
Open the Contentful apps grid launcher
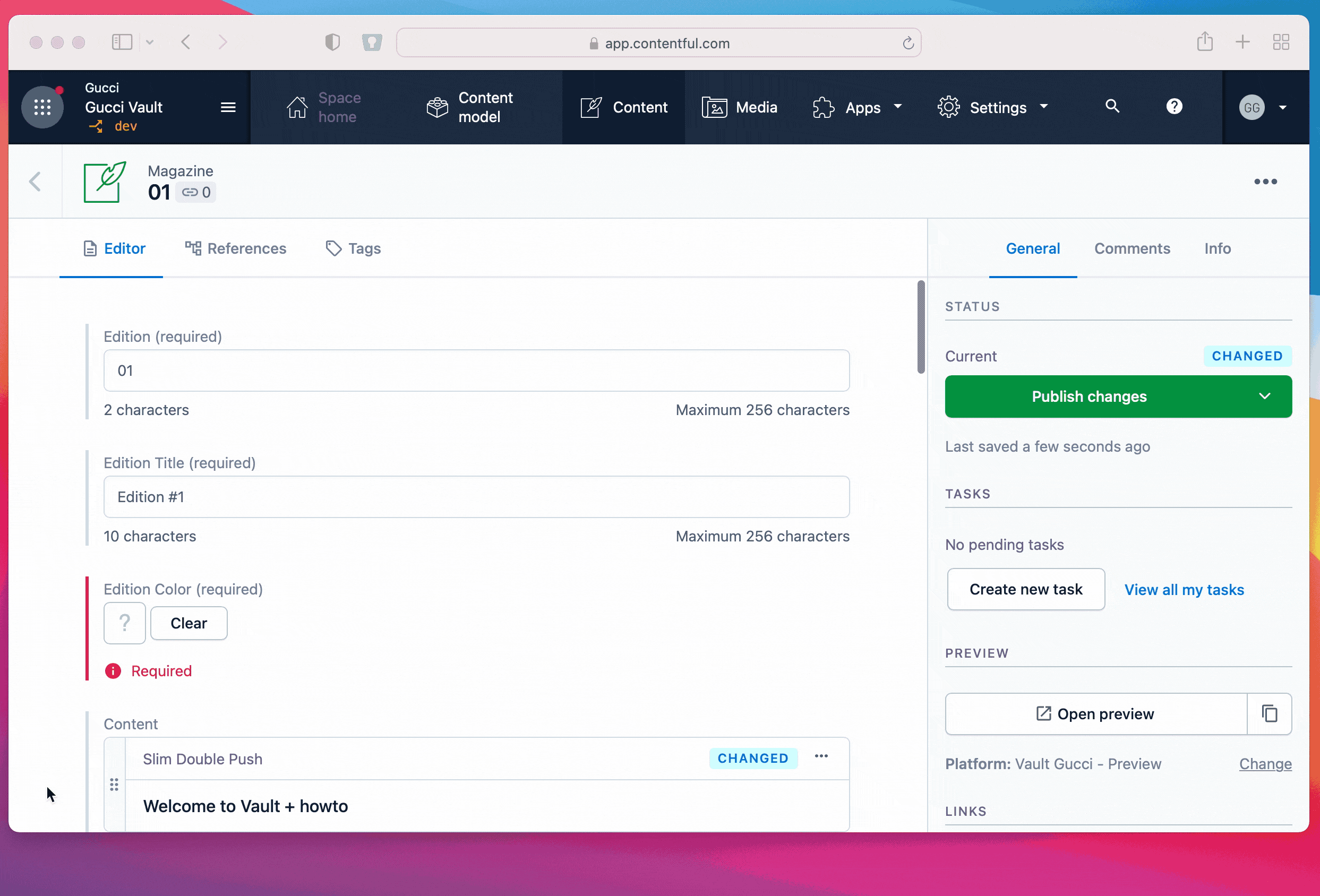(42, 107)
